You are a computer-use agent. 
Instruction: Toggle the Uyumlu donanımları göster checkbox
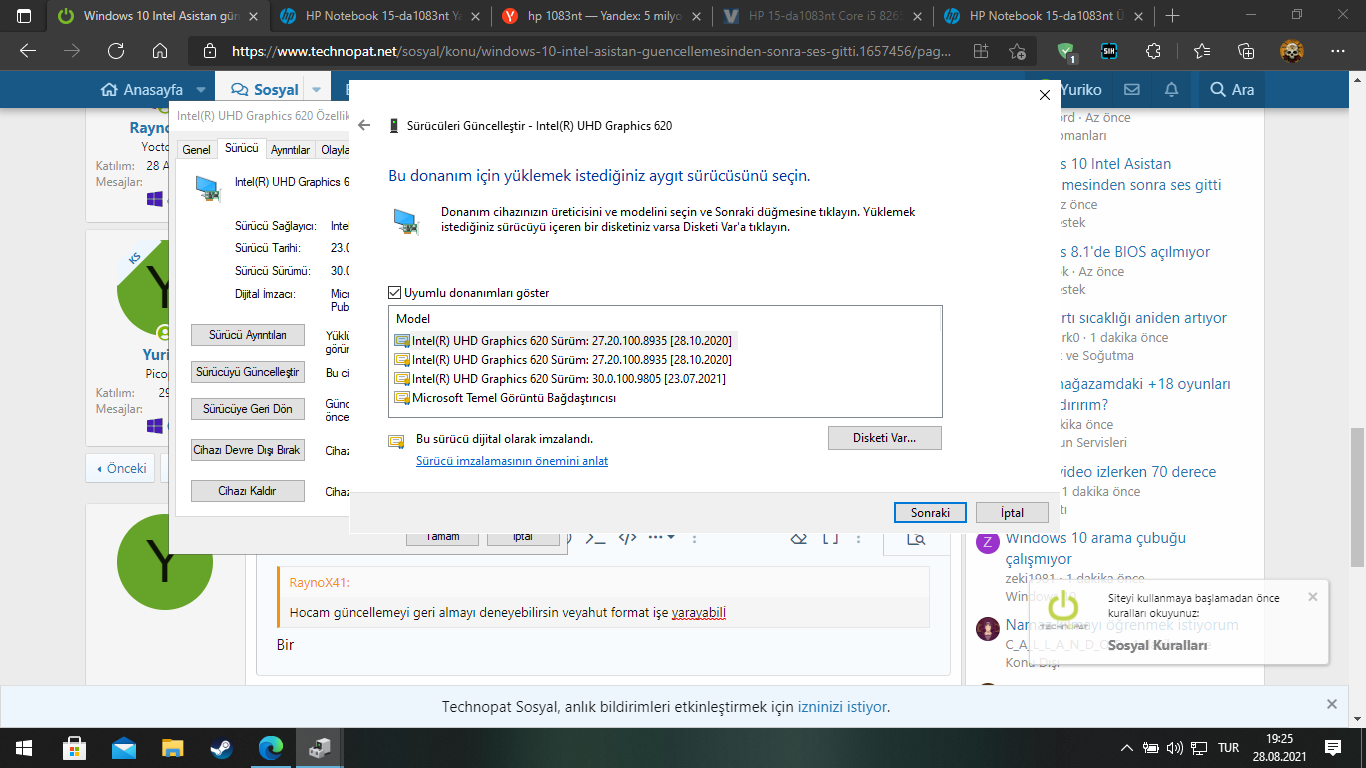[x=395, y=293]
